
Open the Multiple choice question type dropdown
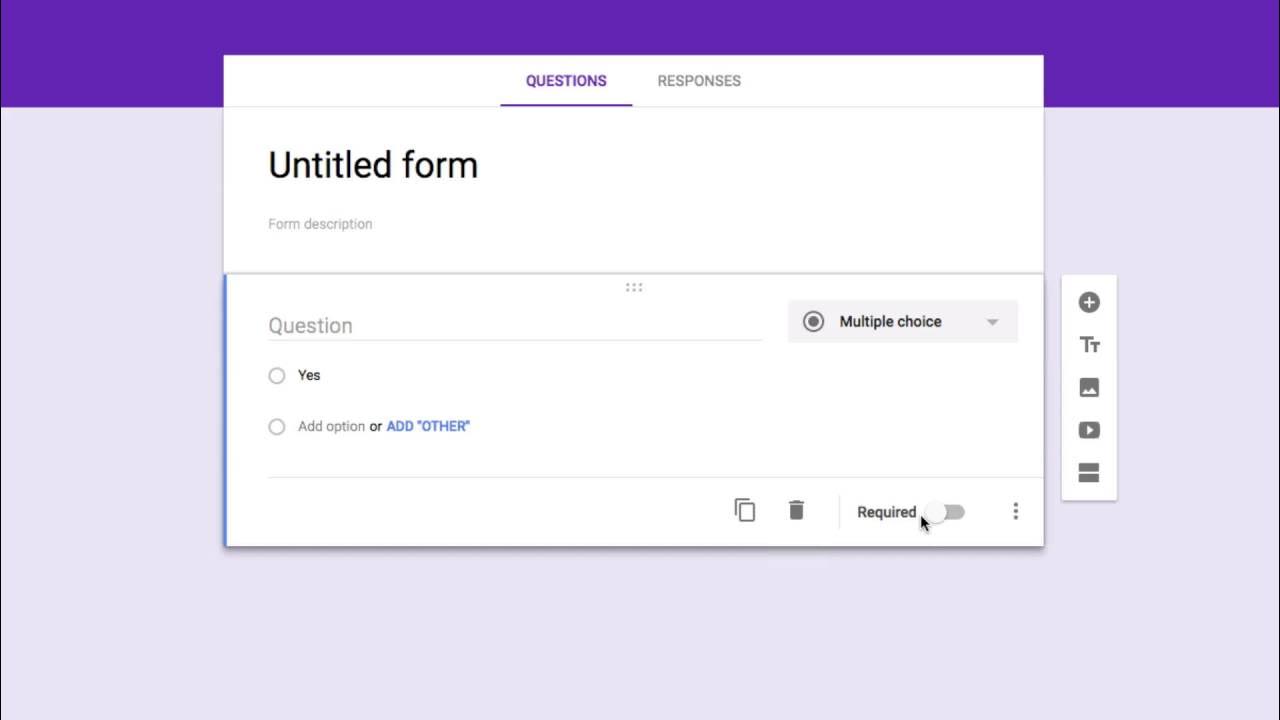pyautogui.click(x=902, y=322)
